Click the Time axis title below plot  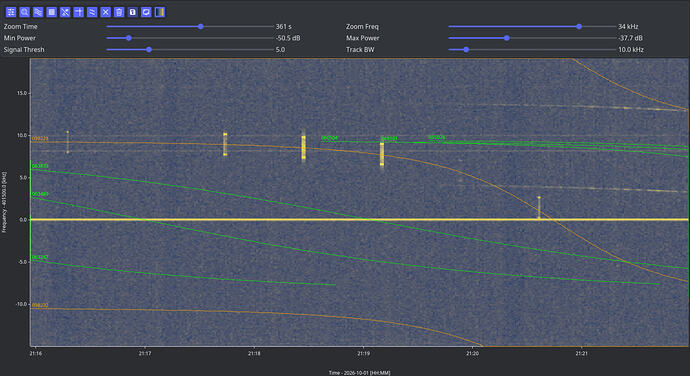(359, 372)
